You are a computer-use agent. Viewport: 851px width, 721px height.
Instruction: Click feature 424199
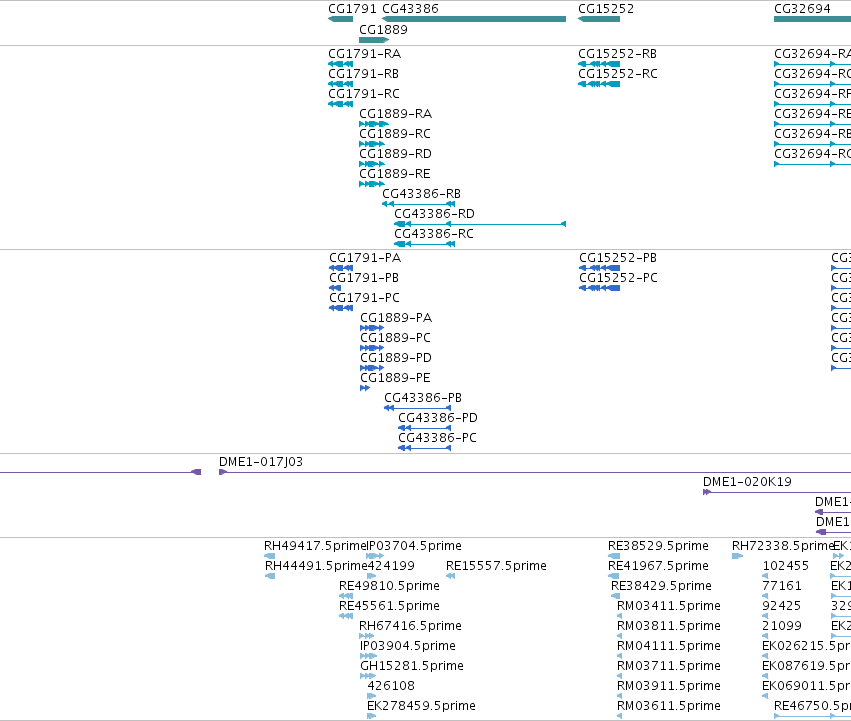point(391,566)
